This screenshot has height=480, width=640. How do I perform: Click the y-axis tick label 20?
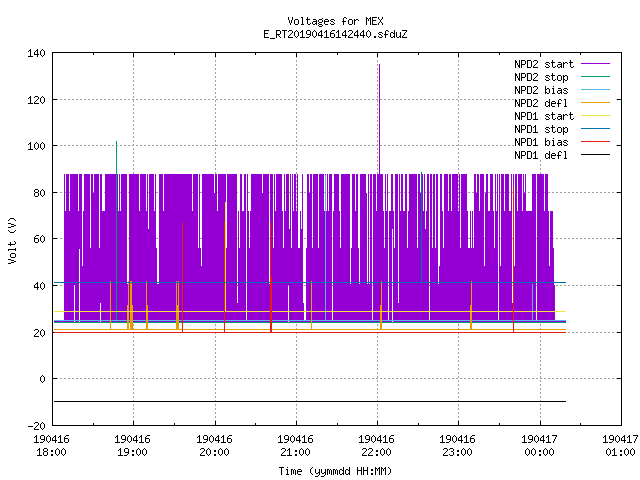point(39,333)
